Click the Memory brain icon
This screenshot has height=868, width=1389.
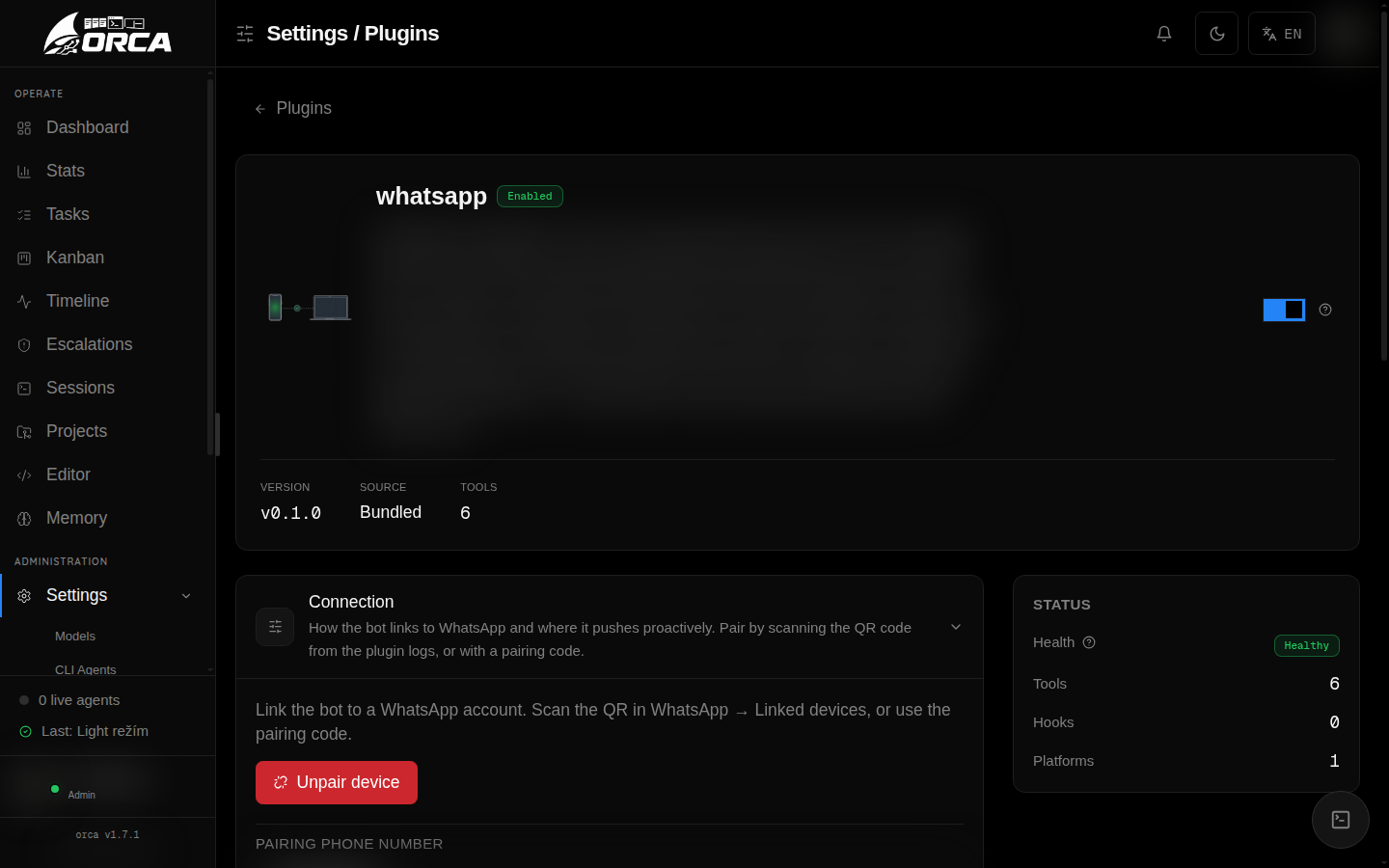tap(24, 519)
